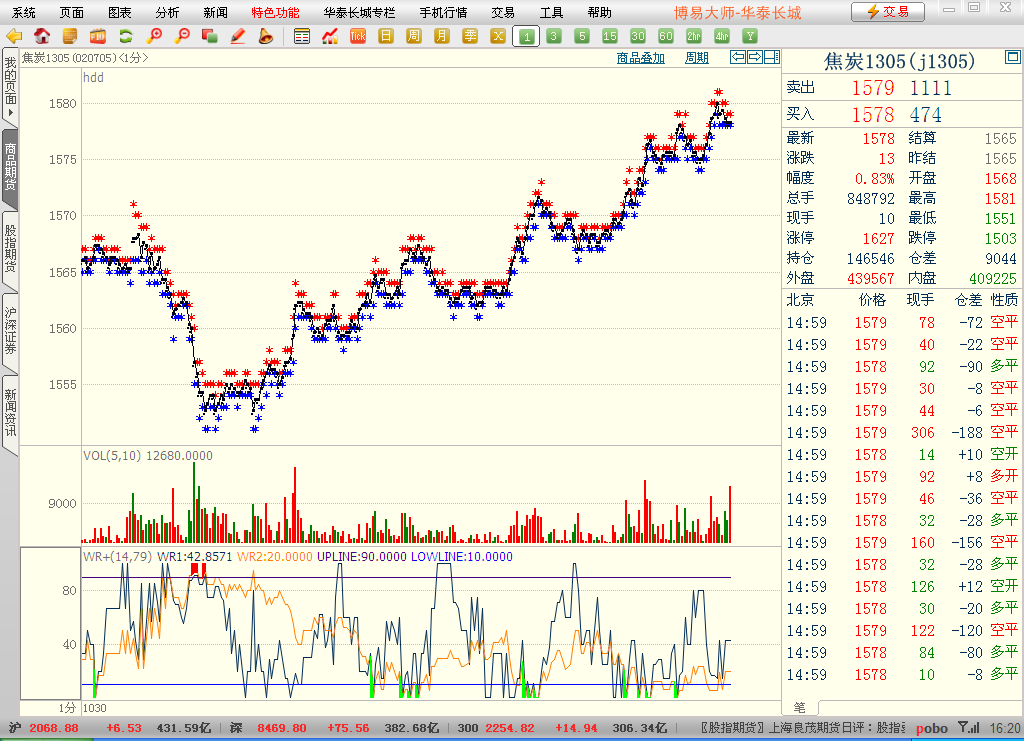This screenshot has height=741, width=1024.
Task: Click the signal strength icon
Action: 968,727
